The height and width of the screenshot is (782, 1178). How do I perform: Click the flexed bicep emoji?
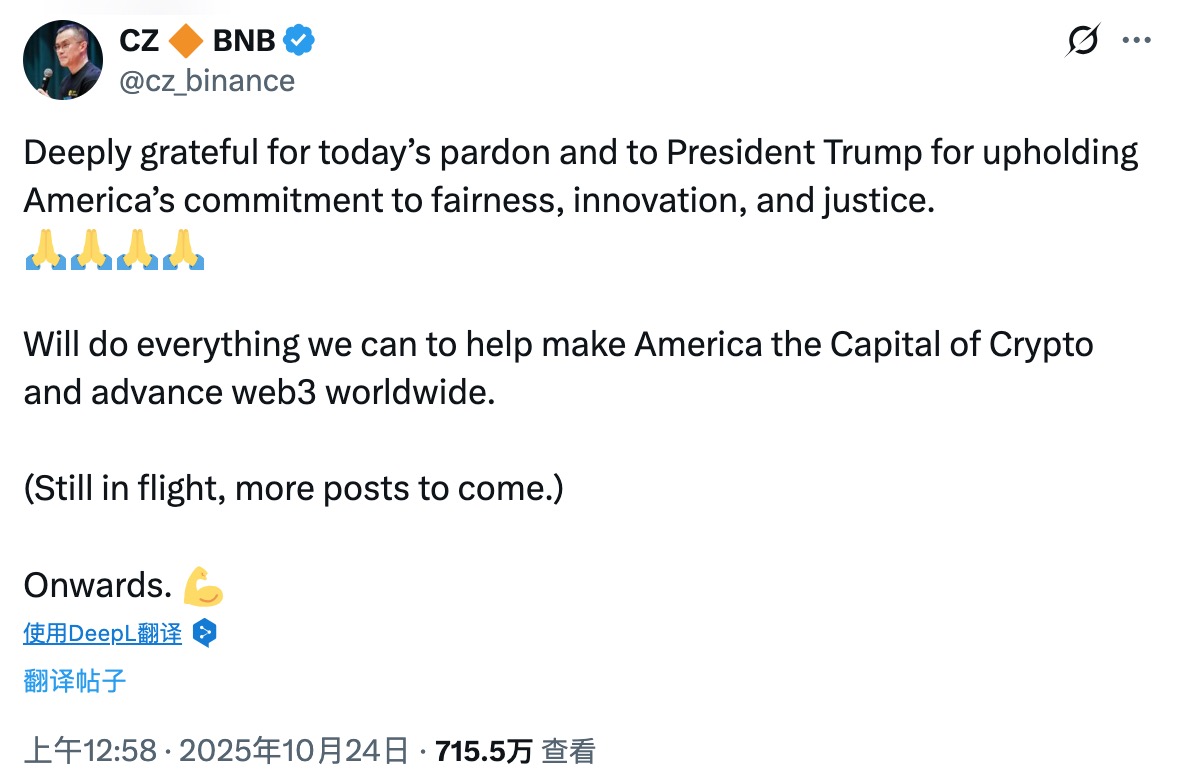[x=203, y=586]
